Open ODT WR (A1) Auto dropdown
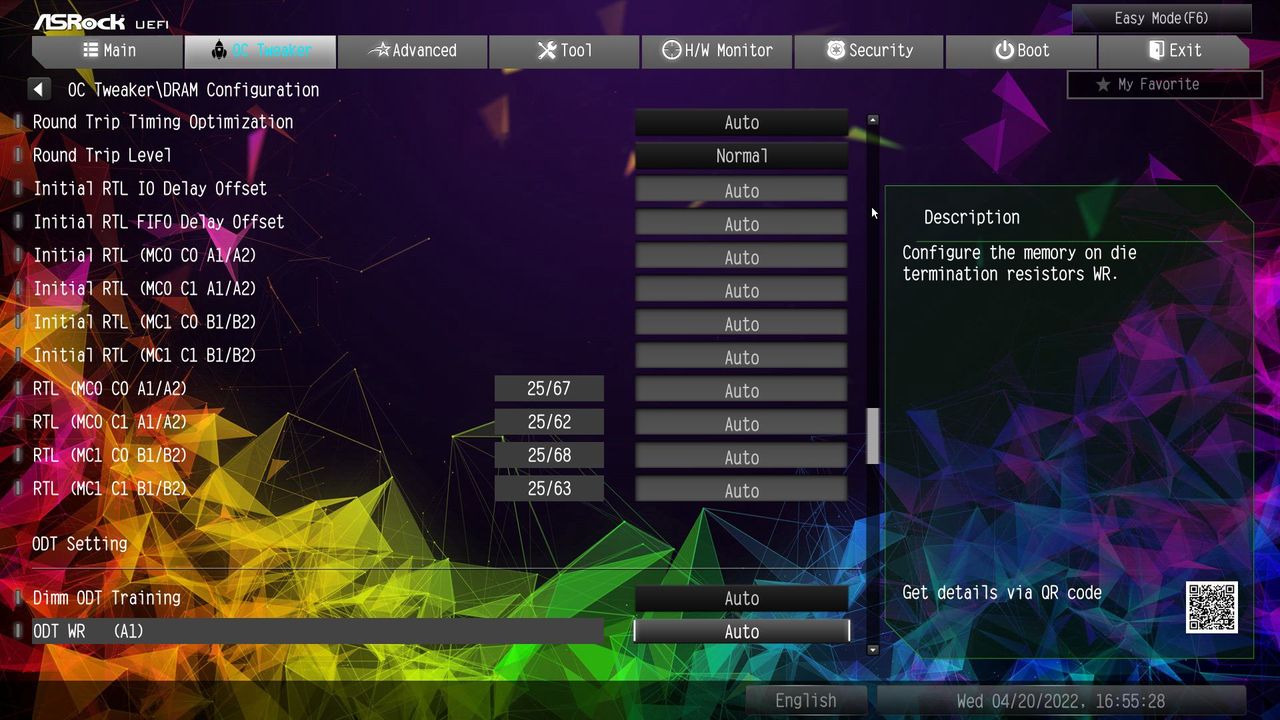This screenshot has height=720, width=1280. (741, 631)
